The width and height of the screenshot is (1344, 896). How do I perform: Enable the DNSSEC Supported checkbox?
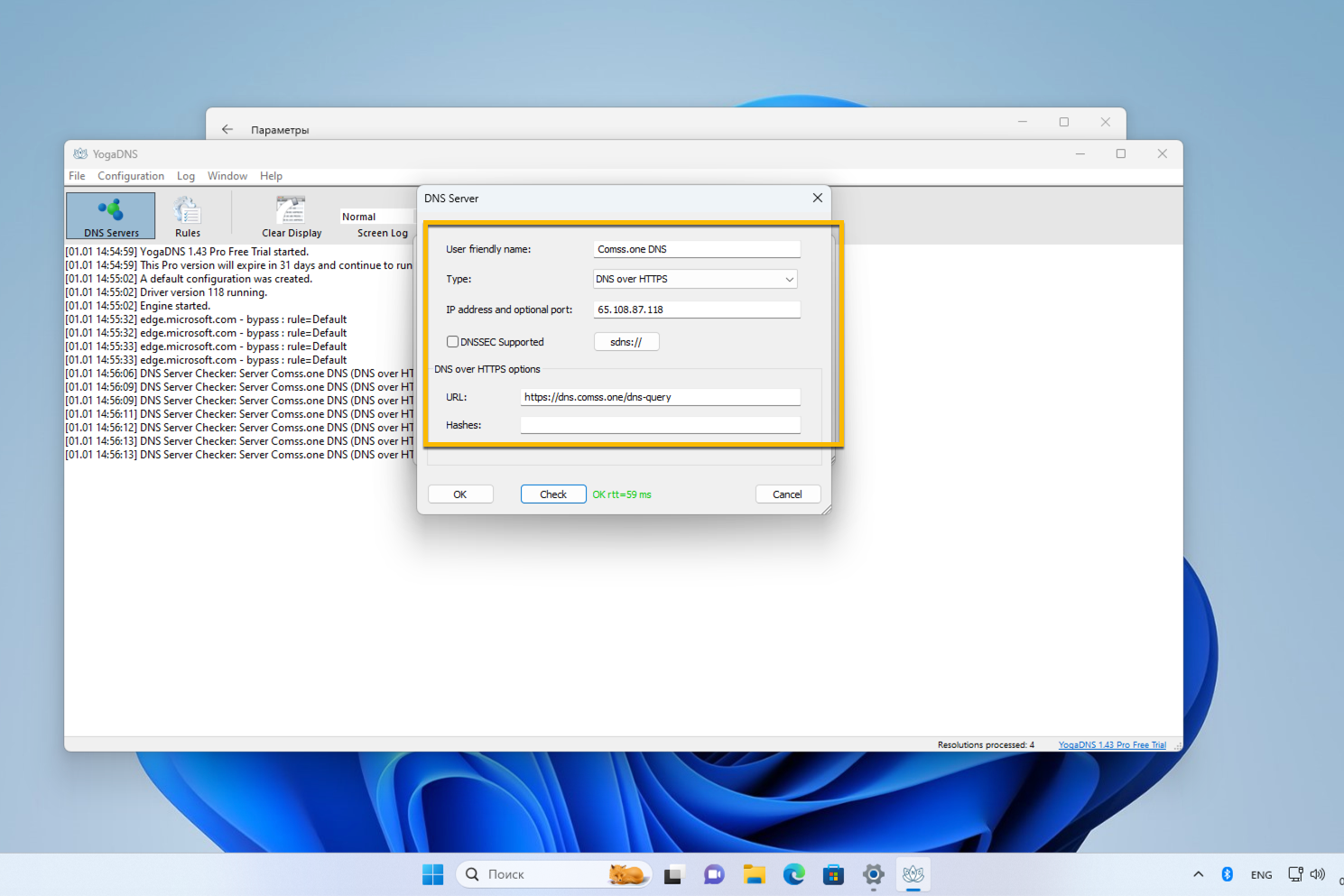pyautogui.click(x=452, y=342)
